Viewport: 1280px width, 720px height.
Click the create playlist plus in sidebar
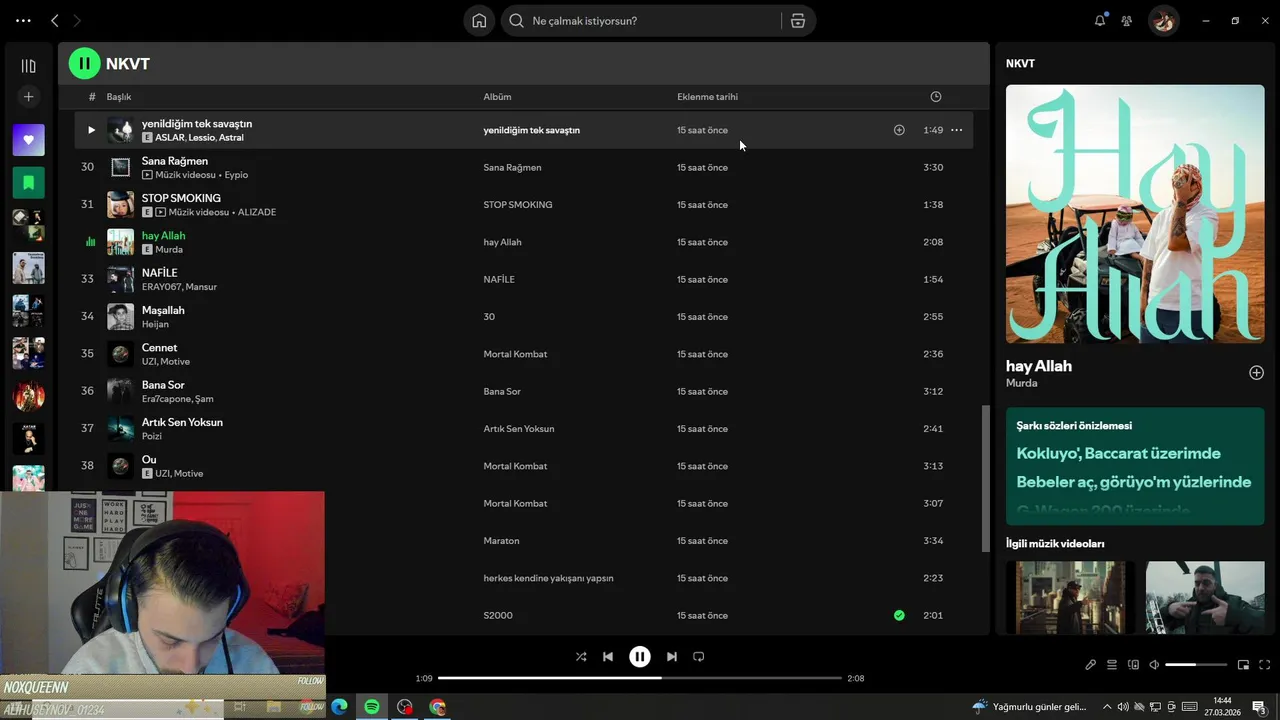[28, 97]
